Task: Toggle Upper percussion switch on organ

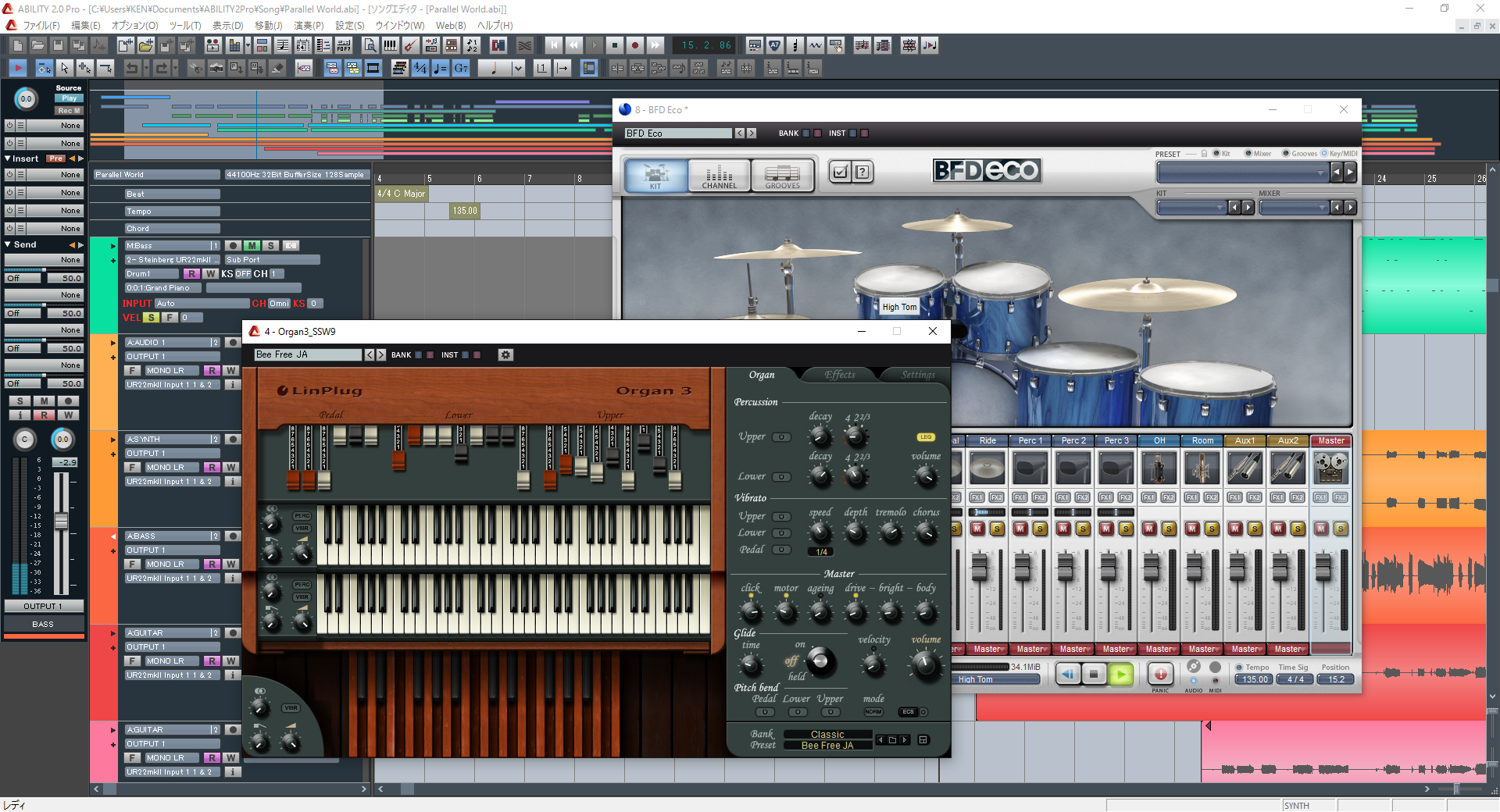Action: click(782, 437)
